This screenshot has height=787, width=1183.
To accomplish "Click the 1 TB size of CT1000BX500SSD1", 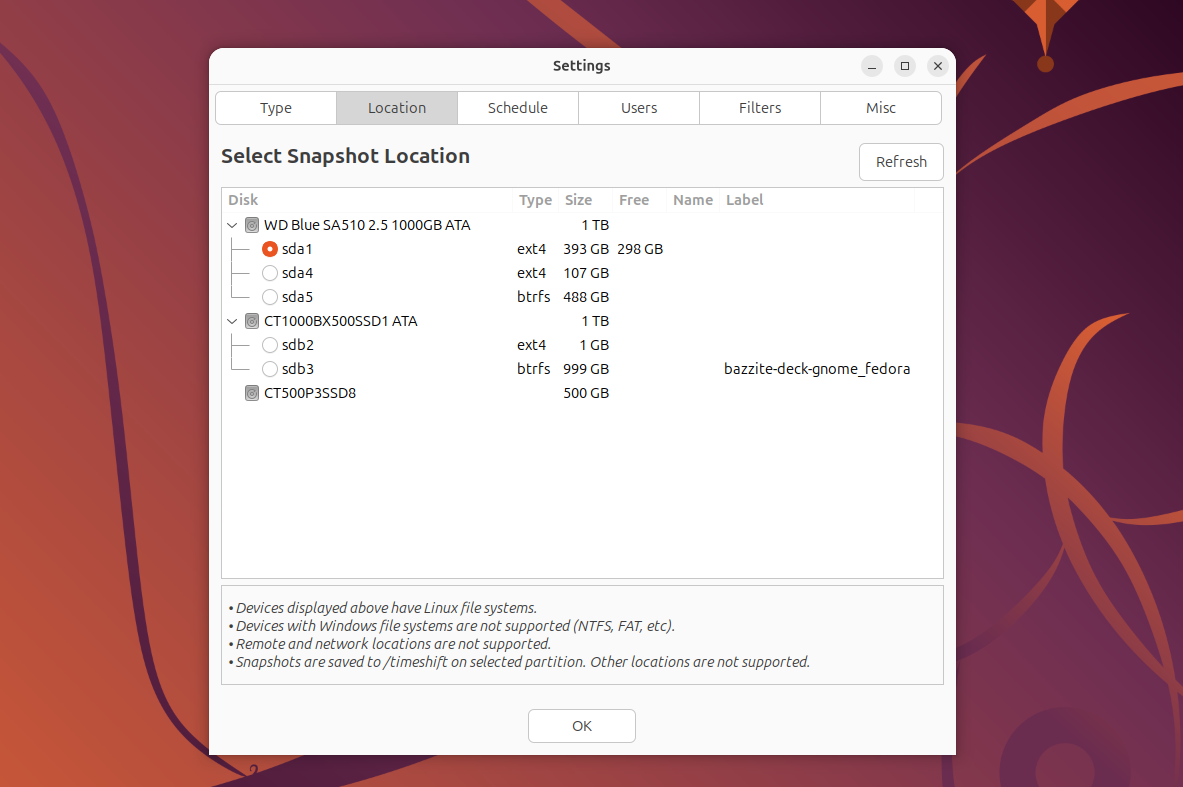I will click(x=595, y=321).
